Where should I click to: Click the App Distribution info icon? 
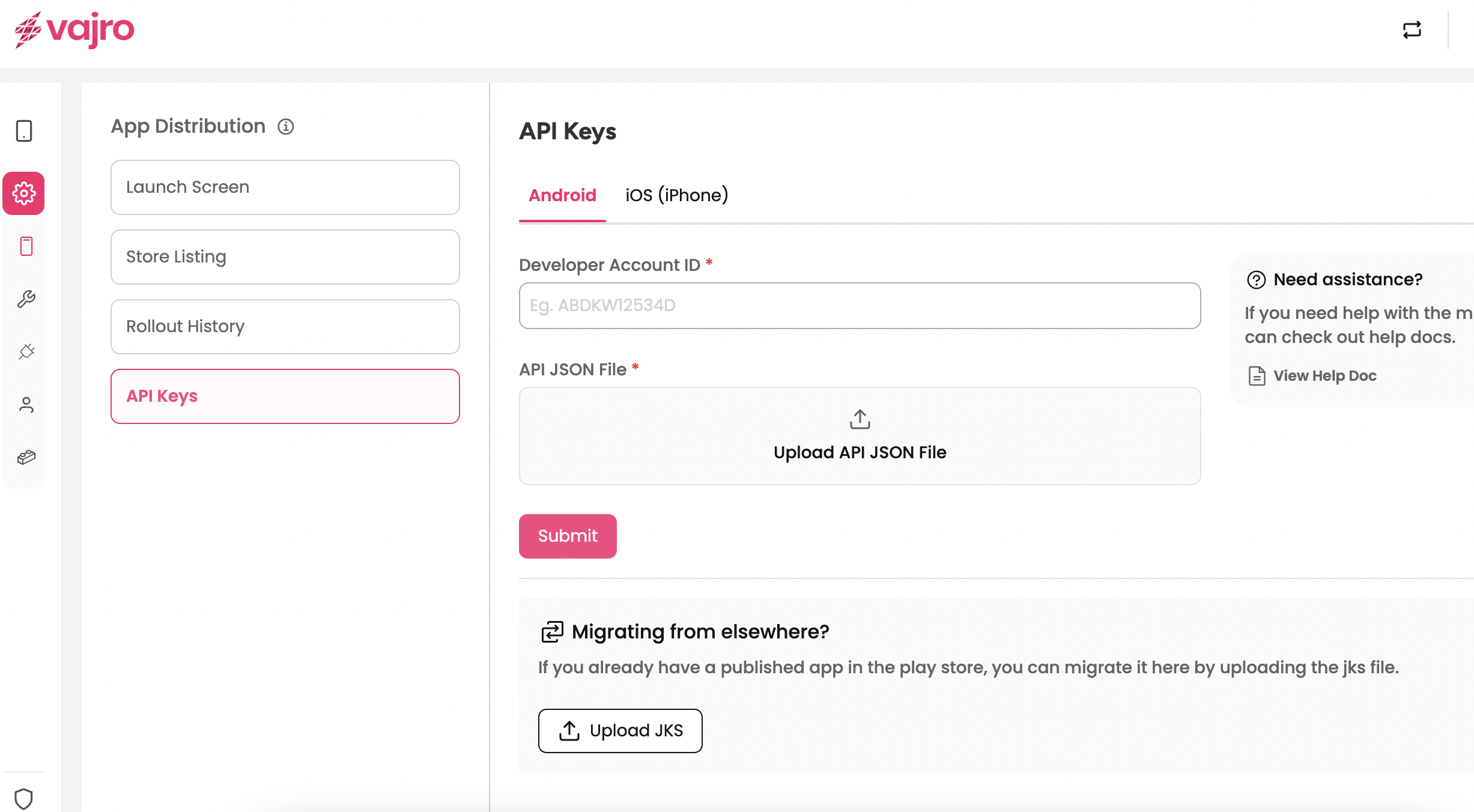285,127
